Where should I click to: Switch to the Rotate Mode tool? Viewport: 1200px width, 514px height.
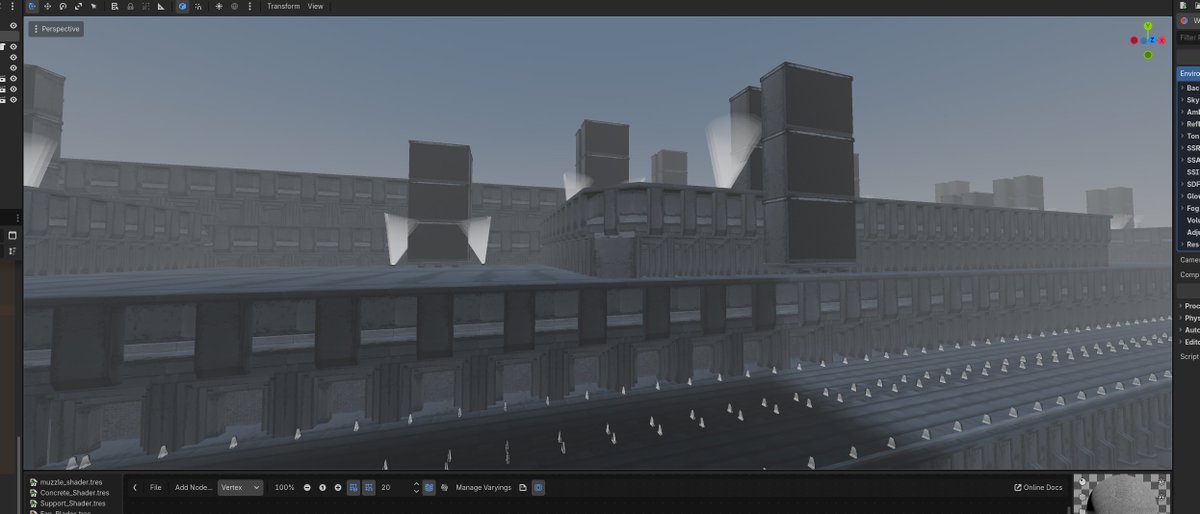63,6
